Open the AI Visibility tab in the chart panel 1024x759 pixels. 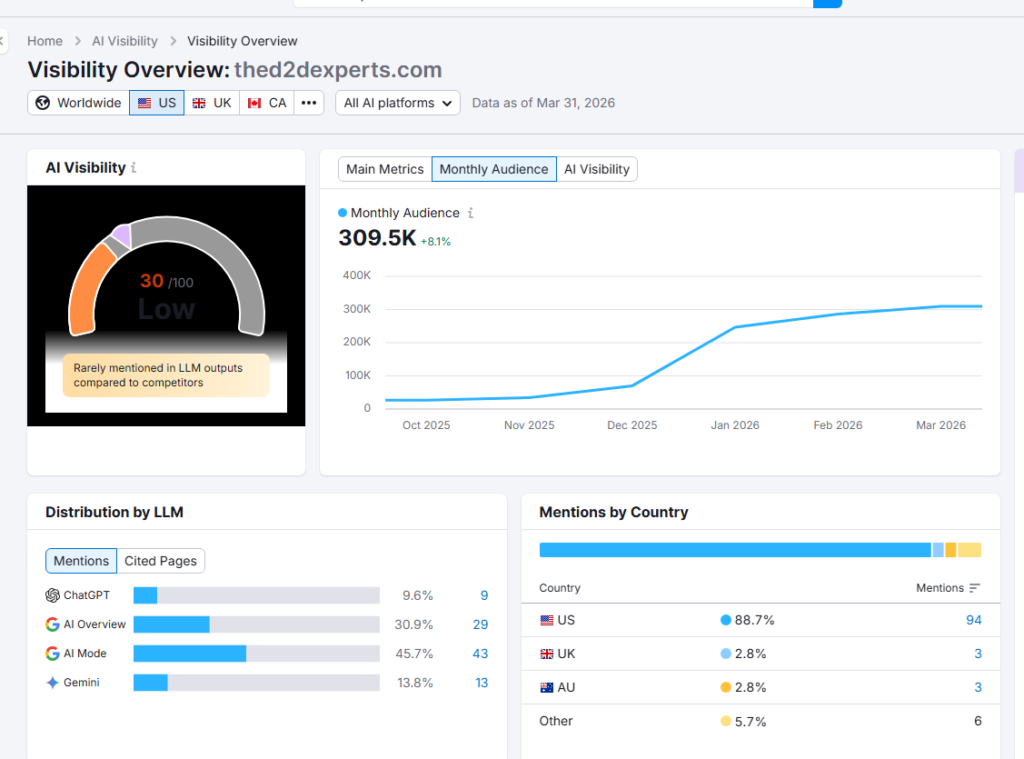(597, 169)
